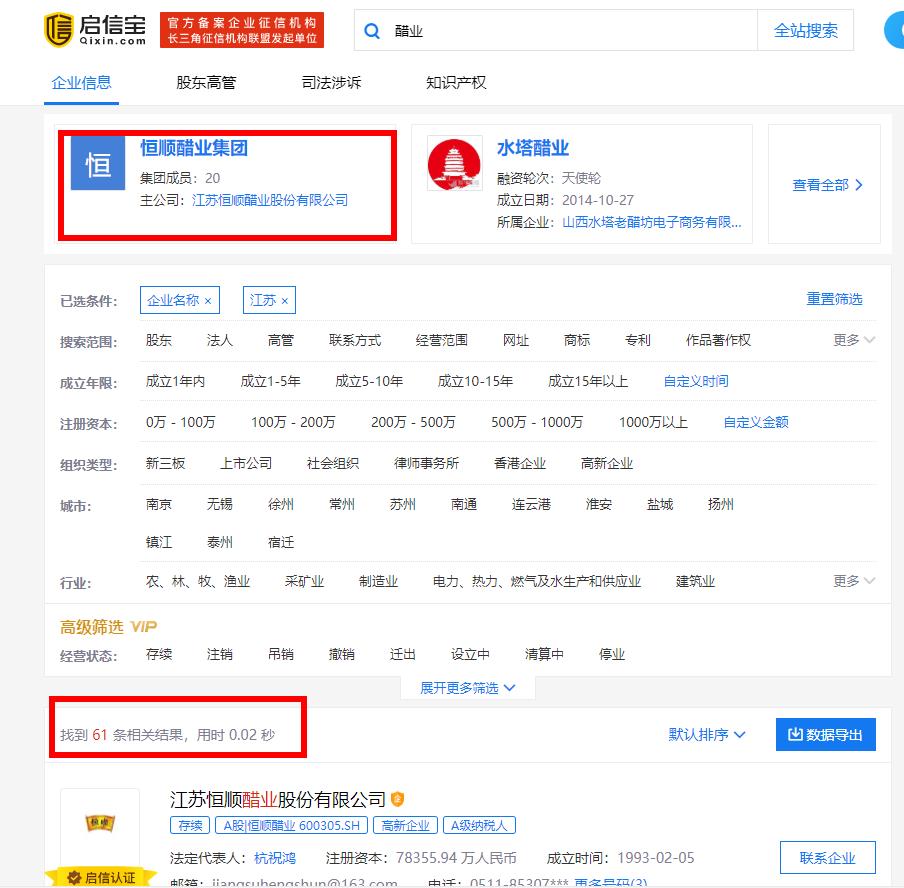This screenshot has height=888, width=904.
Task: Filter by industry 制造业
Action: 378,581
